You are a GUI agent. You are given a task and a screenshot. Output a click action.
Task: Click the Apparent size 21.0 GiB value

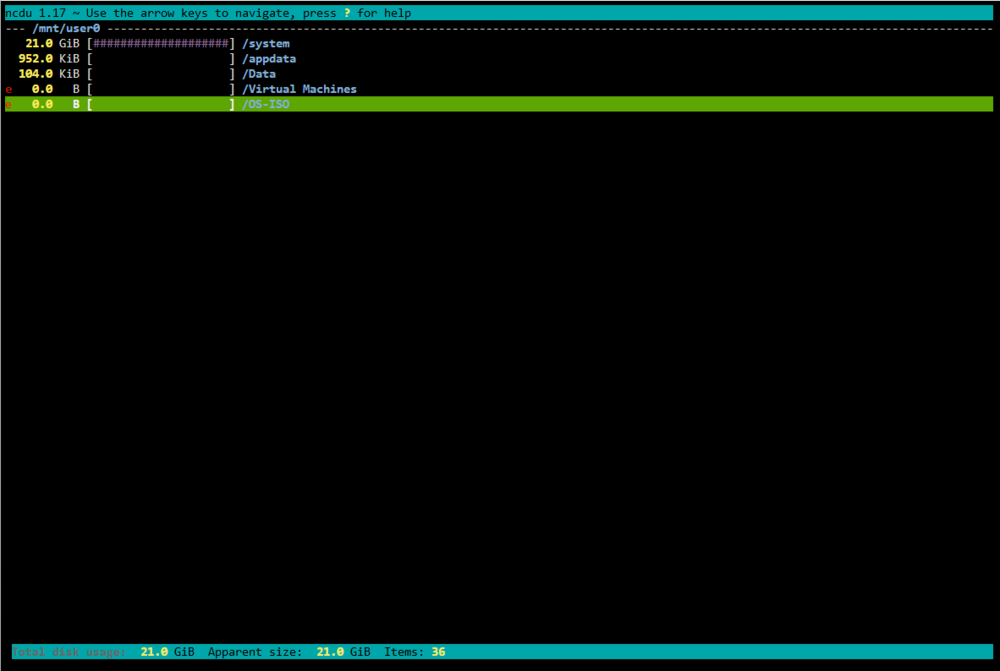[x=343, y=652]
